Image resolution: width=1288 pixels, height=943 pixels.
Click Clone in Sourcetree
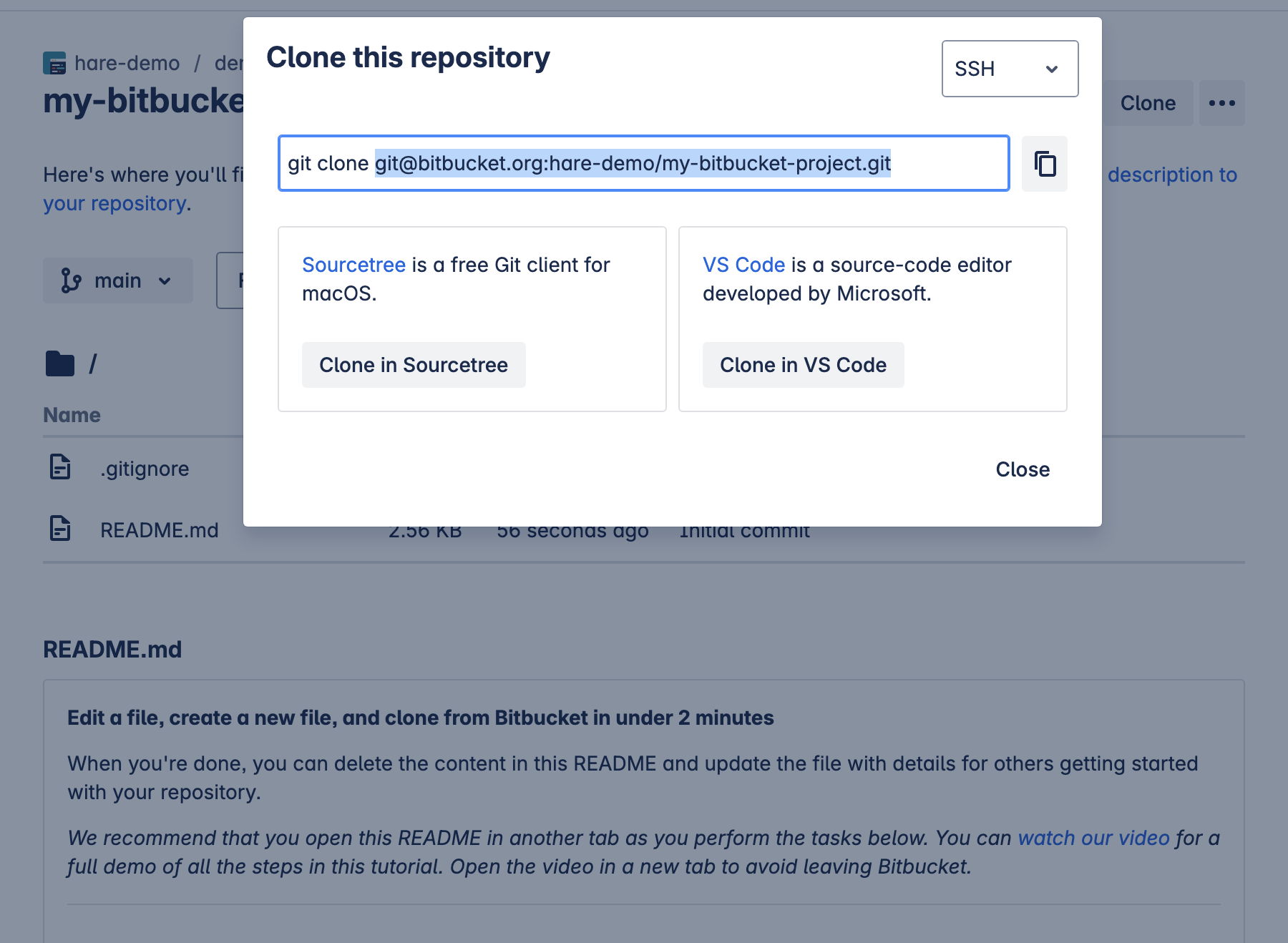(x=413, y=365)
